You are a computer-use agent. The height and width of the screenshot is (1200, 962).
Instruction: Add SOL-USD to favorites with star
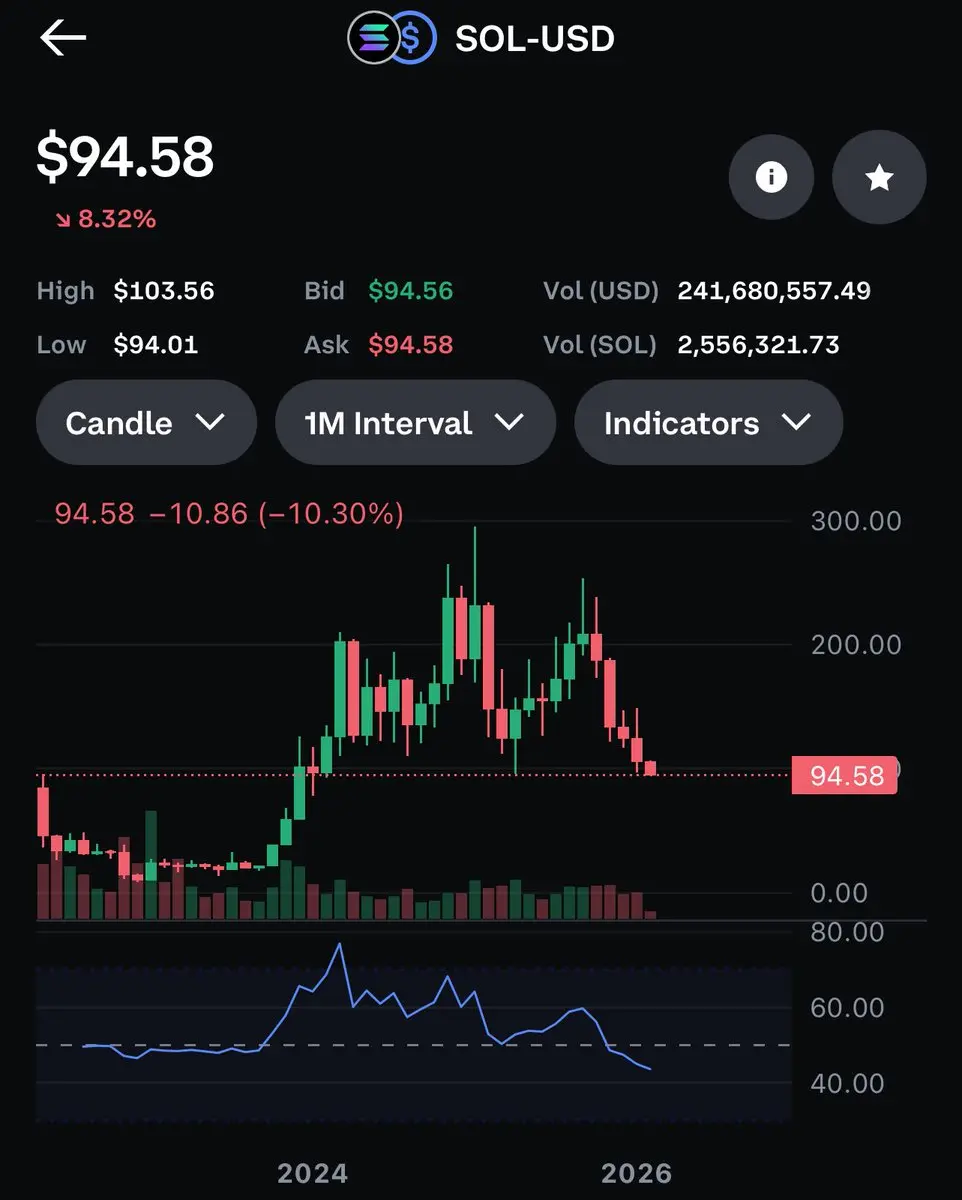tap(879, 177)
